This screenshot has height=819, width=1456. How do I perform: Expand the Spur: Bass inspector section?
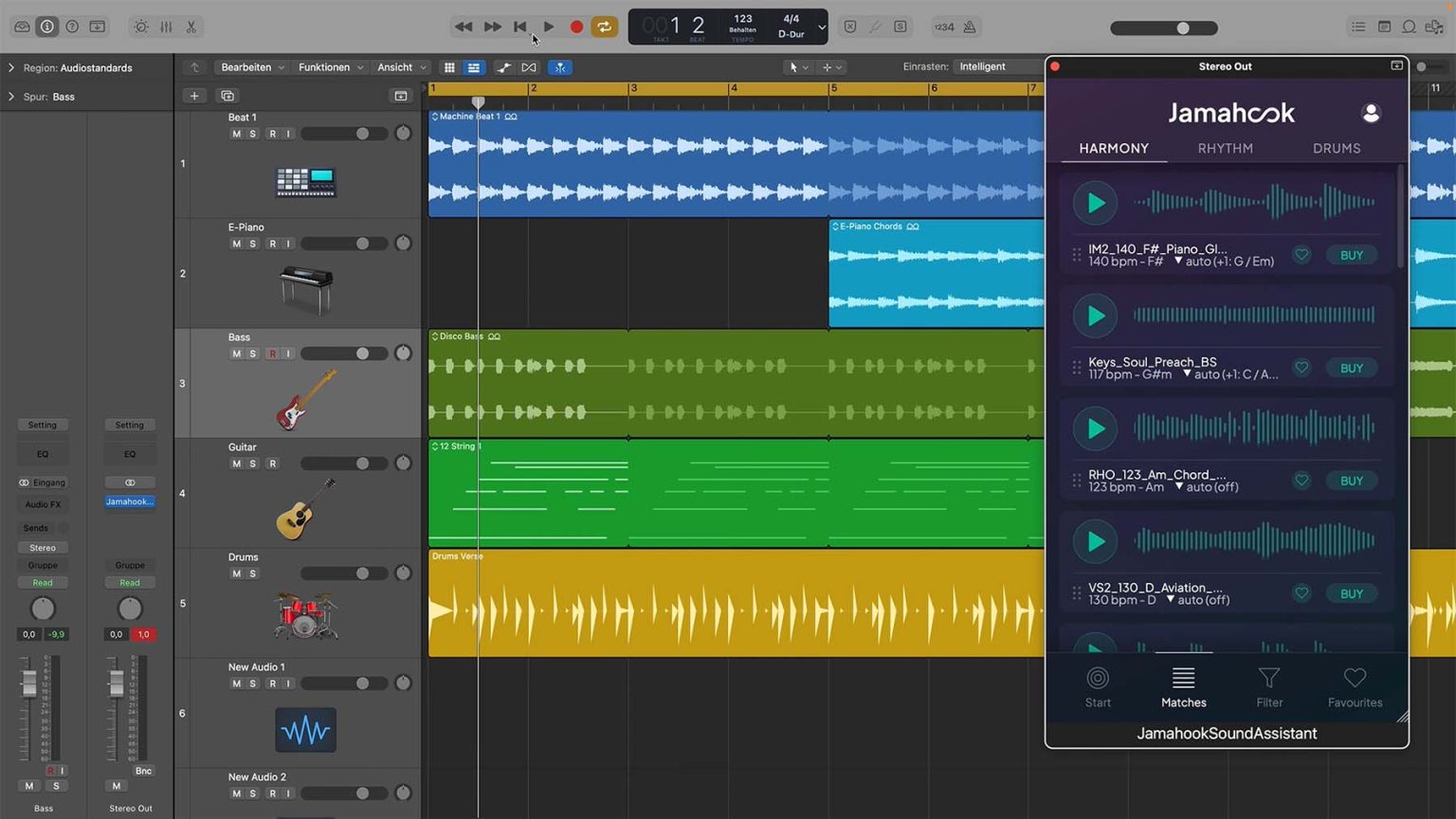[x=11, y=96]
